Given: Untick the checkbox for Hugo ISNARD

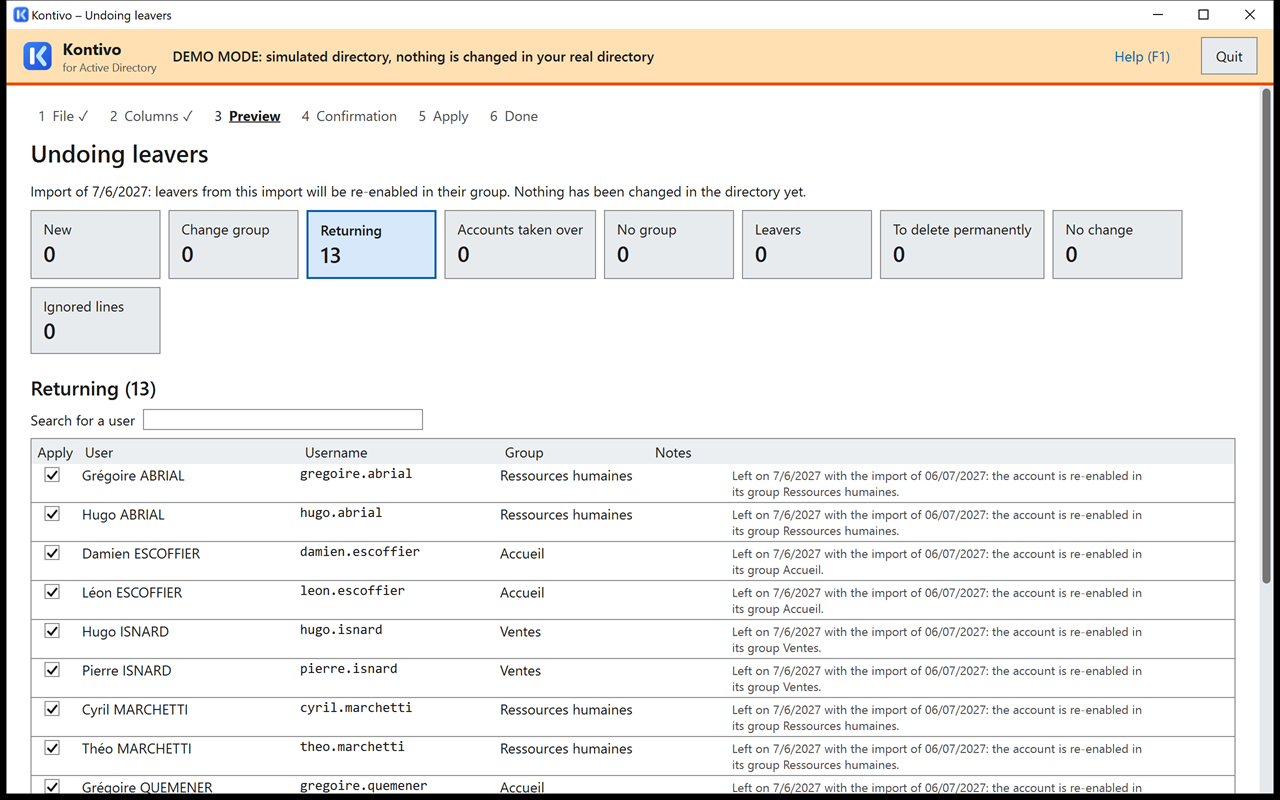Looking at the screenshot, I should click(52, 631).
